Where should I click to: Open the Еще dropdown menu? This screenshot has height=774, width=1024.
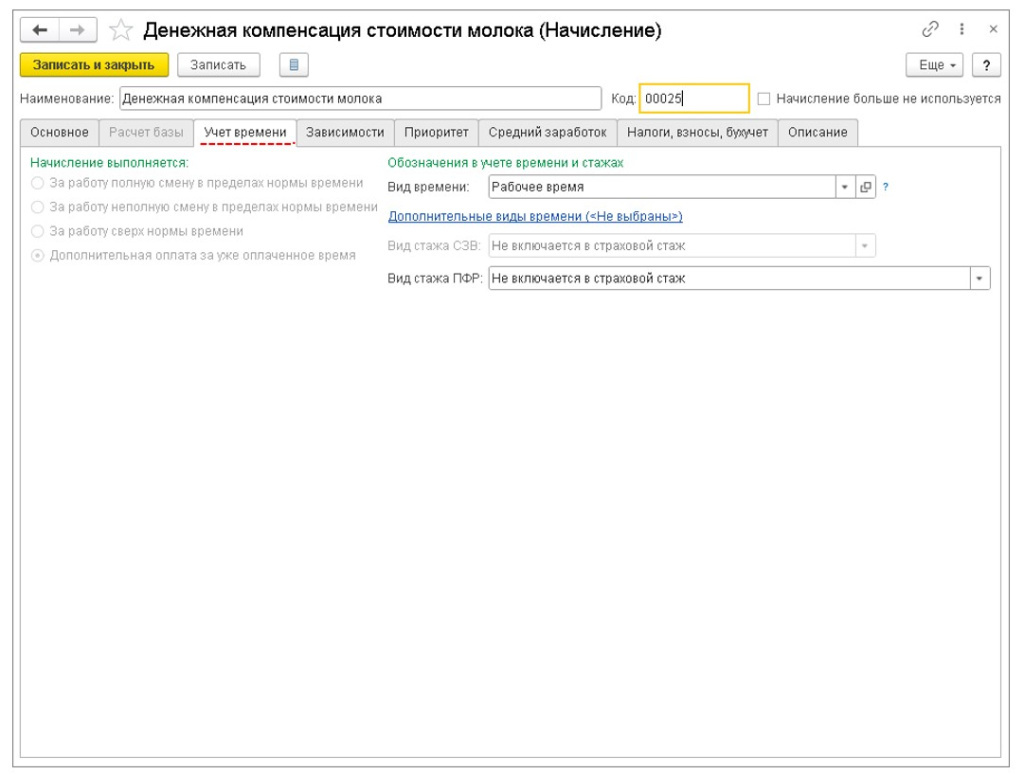[x=936, y=65]
